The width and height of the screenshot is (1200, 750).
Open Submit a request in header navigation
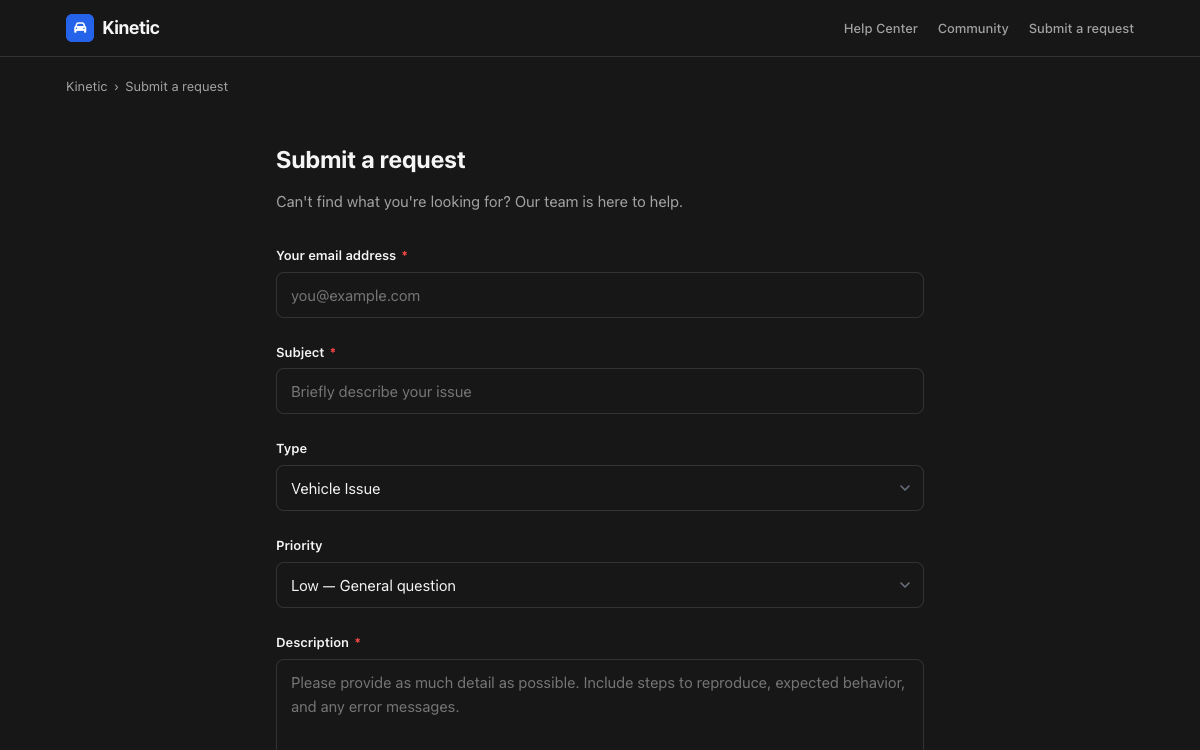1081,28
